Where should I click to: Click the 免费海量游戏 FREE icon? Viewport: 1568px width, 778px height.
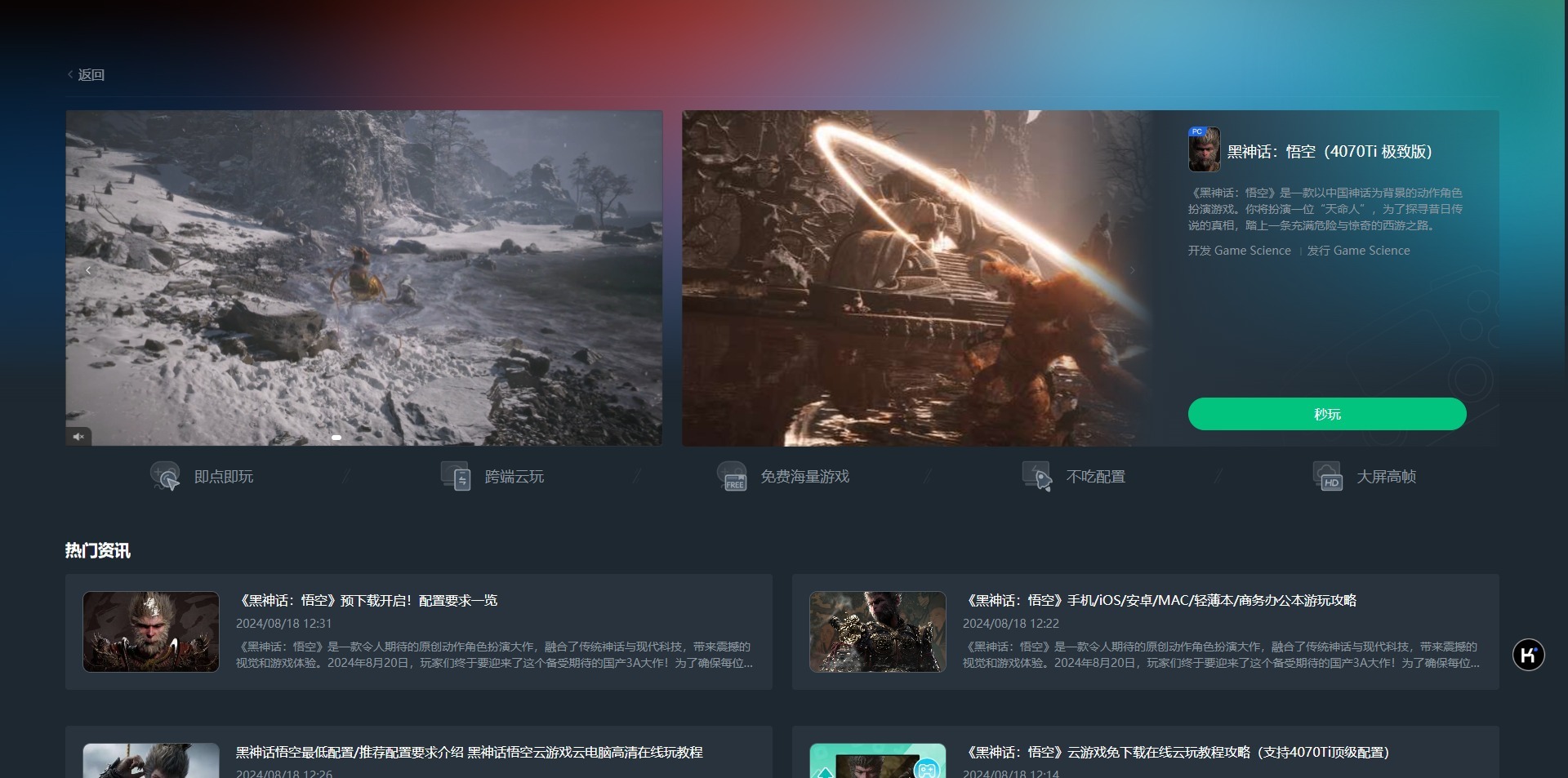[x=732, y=476]
